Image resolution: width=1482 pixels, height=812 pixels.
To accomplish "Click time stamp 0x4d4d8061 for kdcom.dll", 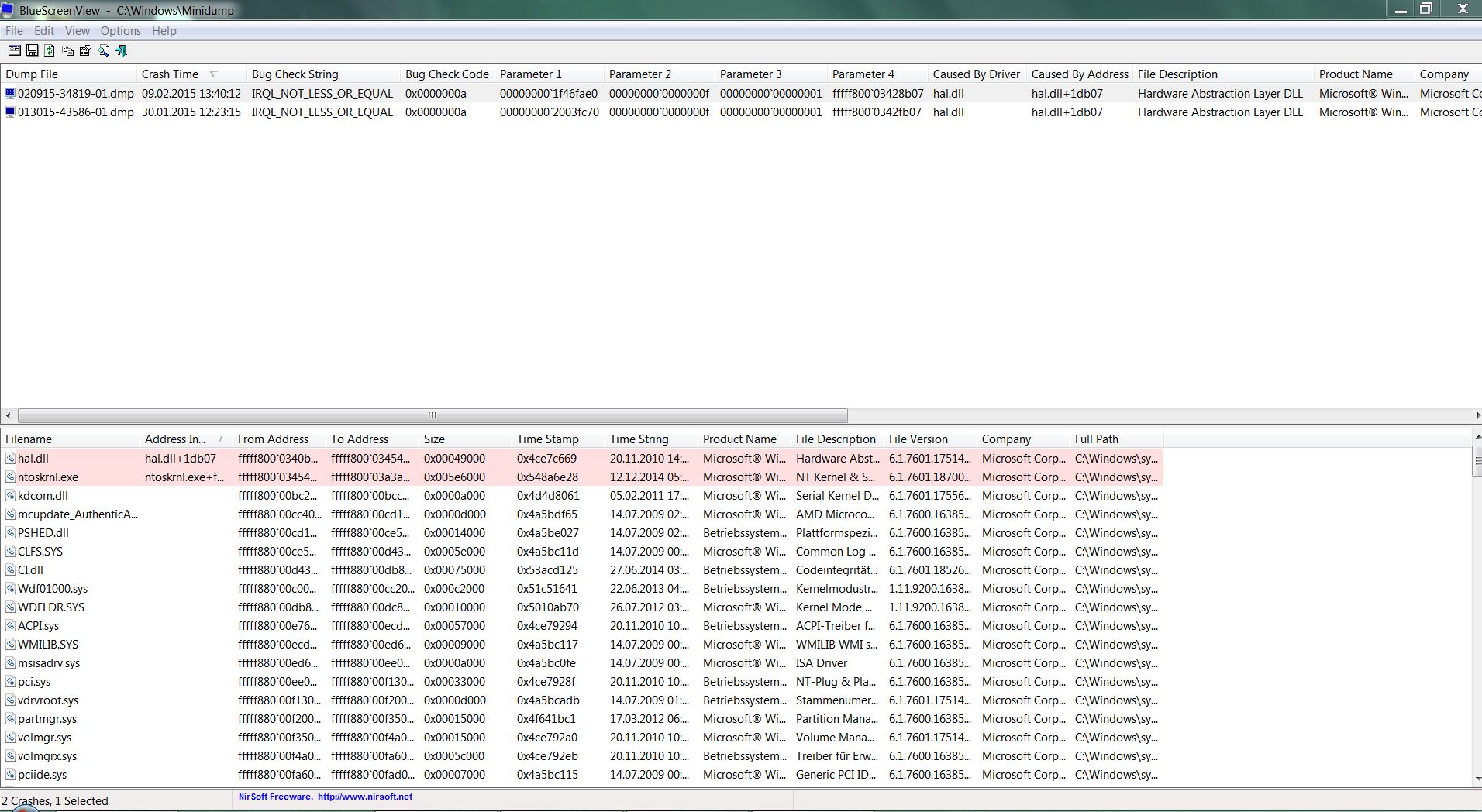I will [548, 496].
